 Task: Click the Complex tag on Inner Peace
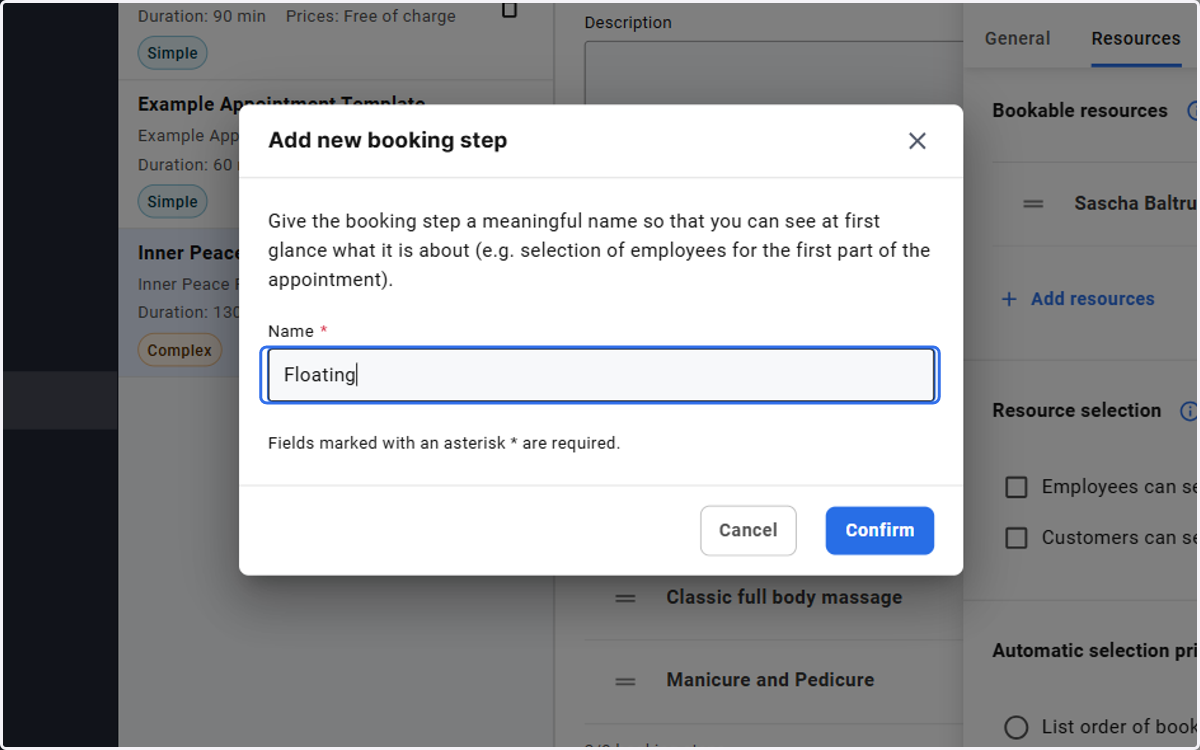coord(180,351)
